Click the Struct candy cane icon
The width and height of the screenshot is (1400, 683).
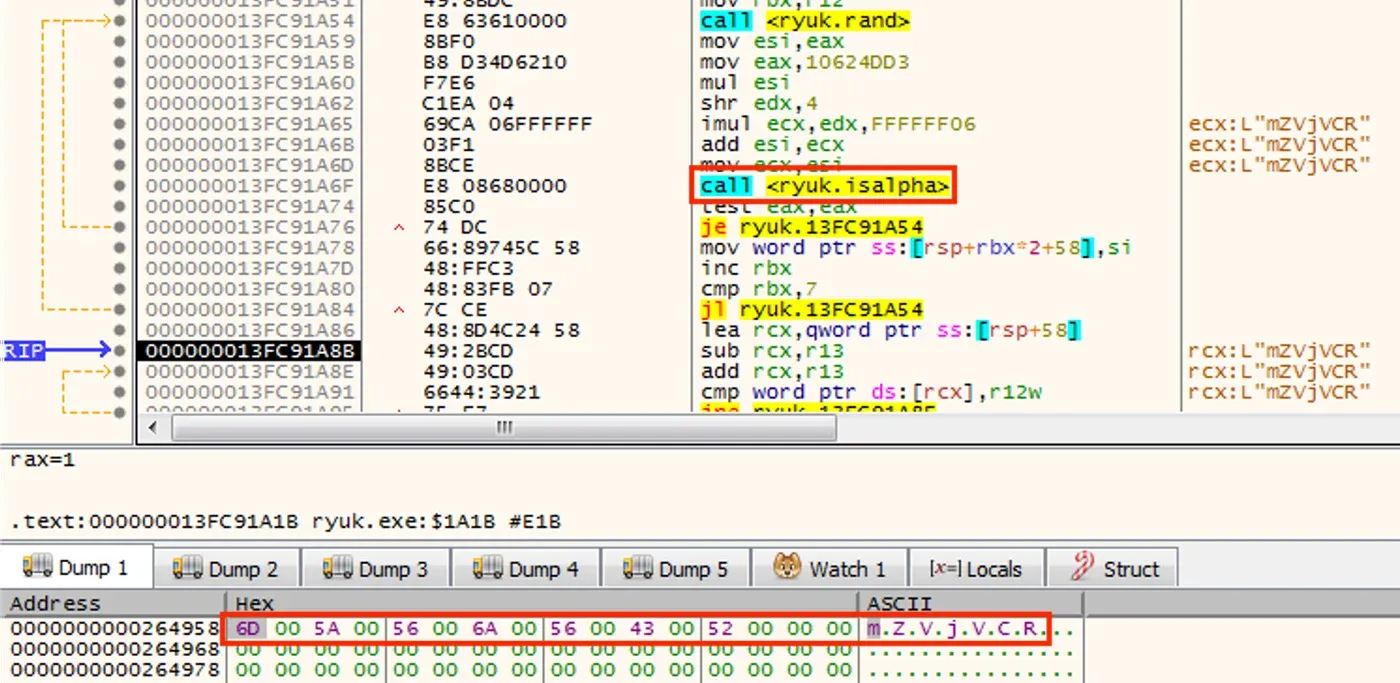[x=1081, y=567]
